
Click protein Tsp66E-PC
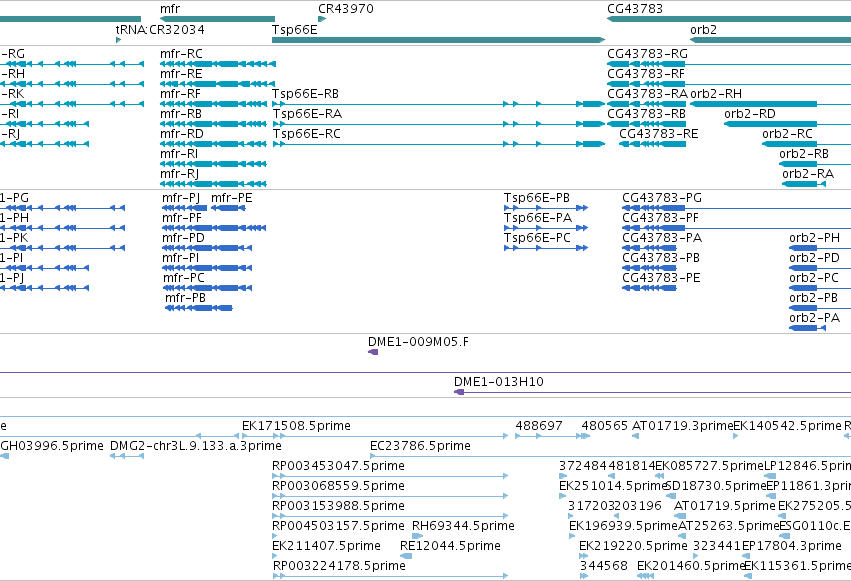tap(546, 248)
